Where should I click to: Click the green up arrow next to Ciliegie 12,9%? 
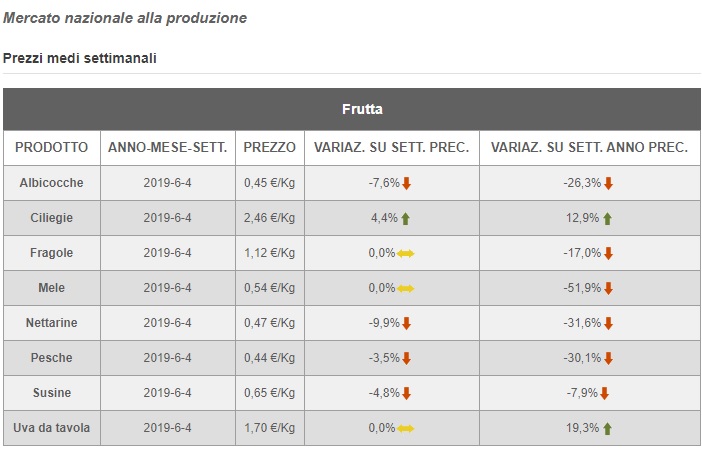click(x=607, y=218)
